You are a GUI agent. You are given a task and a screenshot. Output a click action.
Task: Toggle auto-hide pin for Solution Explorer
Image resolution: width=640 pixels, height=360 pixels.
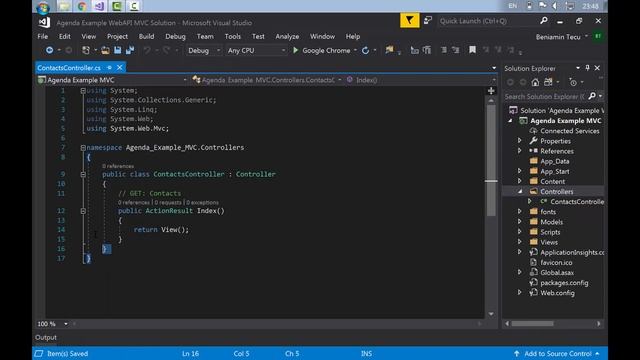[x=587, y=68]
